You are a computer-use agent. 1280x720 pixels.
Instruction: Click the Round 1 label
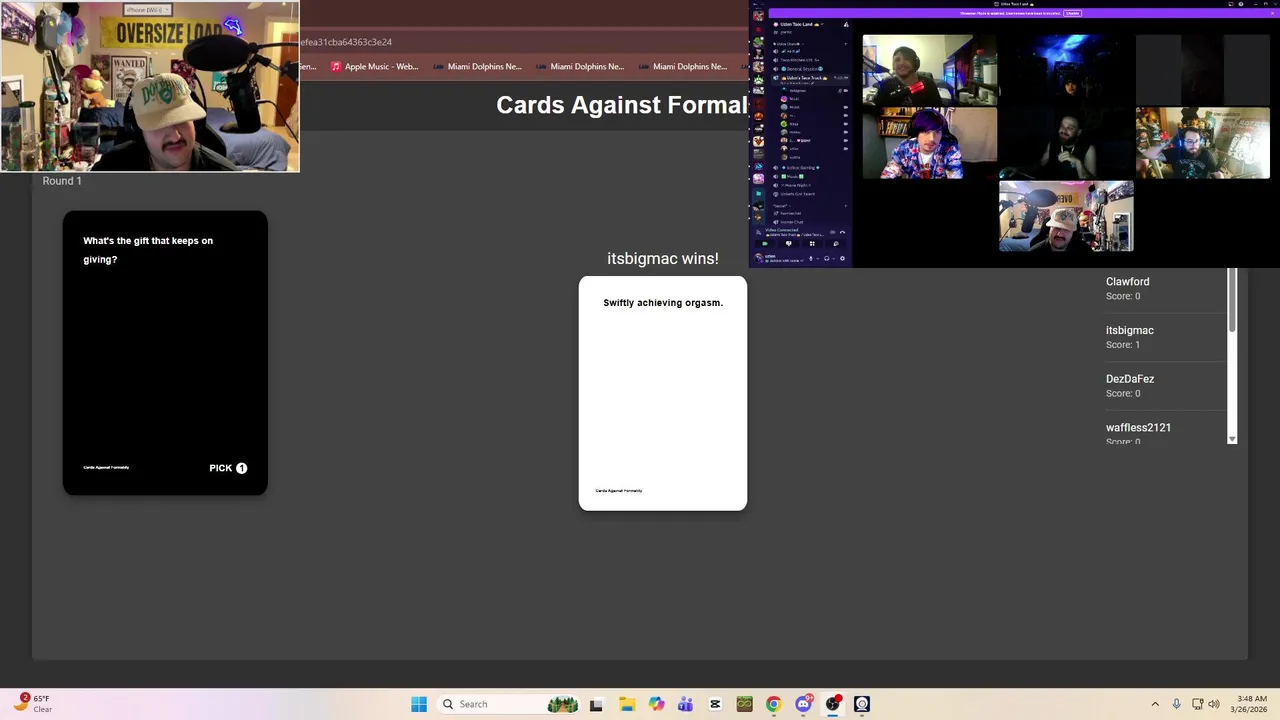[62, 181]
